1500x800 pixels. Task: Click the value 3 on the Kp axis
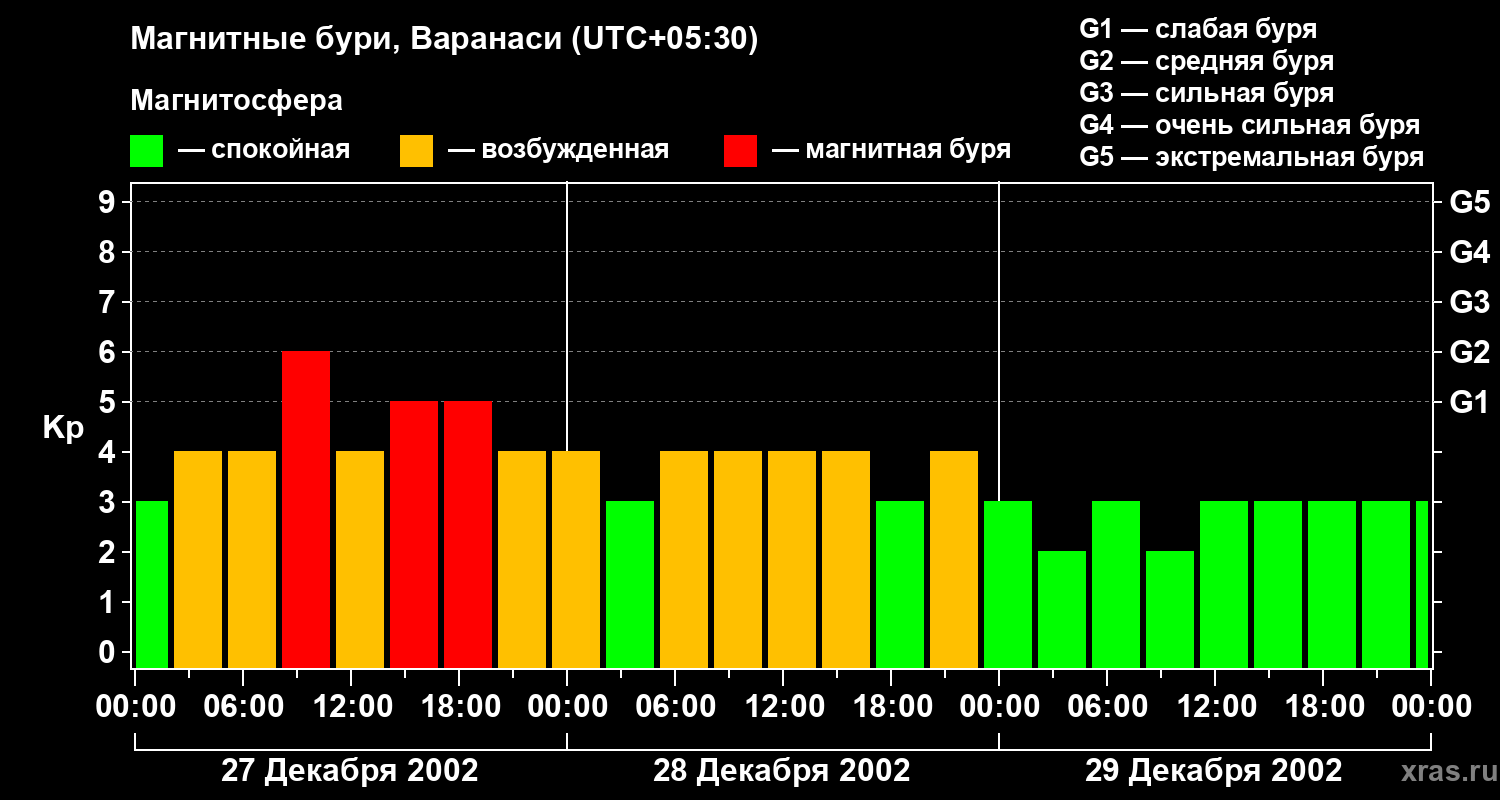pyautogui.click(x=109, y=502)
